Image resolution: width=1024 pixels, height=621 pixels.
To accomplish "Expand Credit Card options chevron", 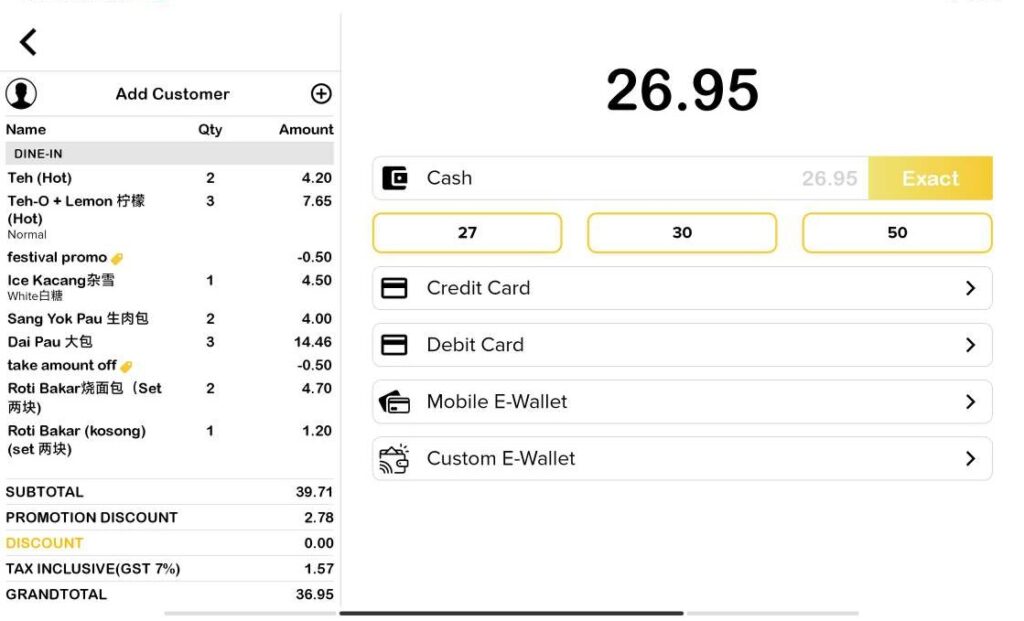I will (970, 288).
